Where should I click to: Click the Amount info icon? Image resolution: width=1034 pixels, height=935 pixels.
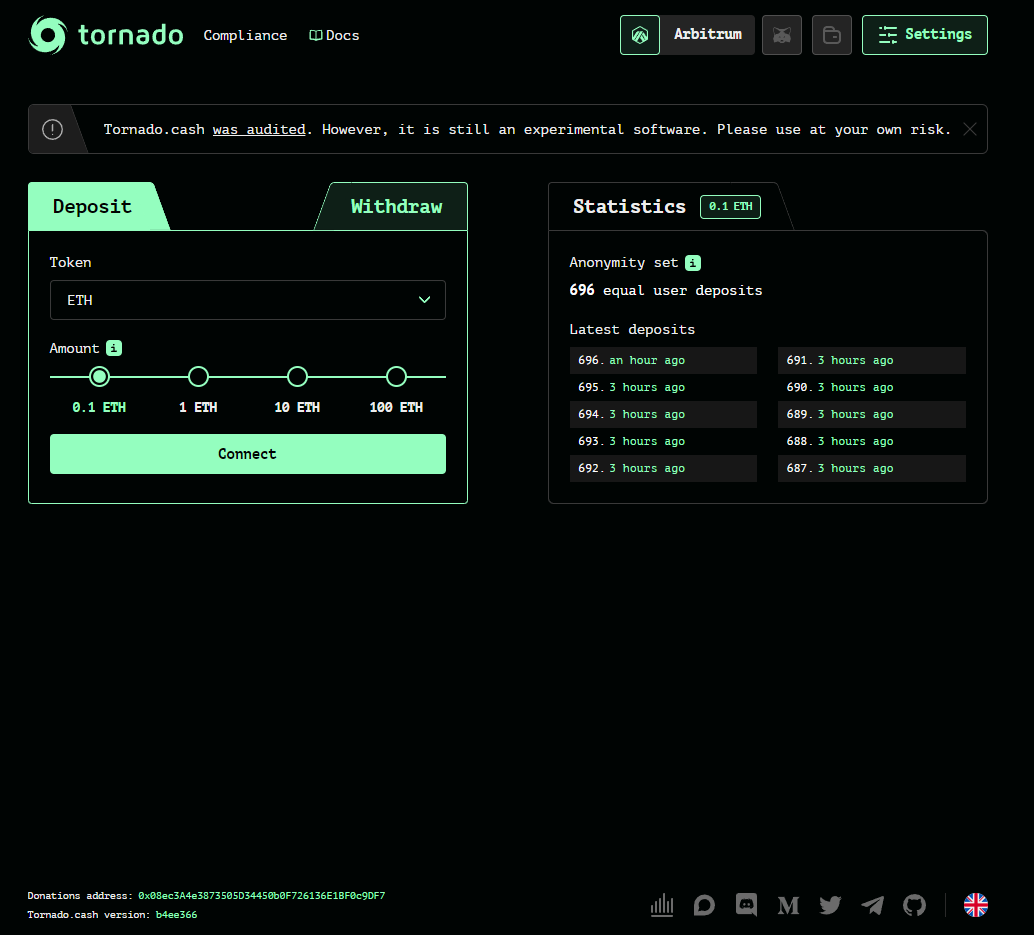(x=114, y=348)
